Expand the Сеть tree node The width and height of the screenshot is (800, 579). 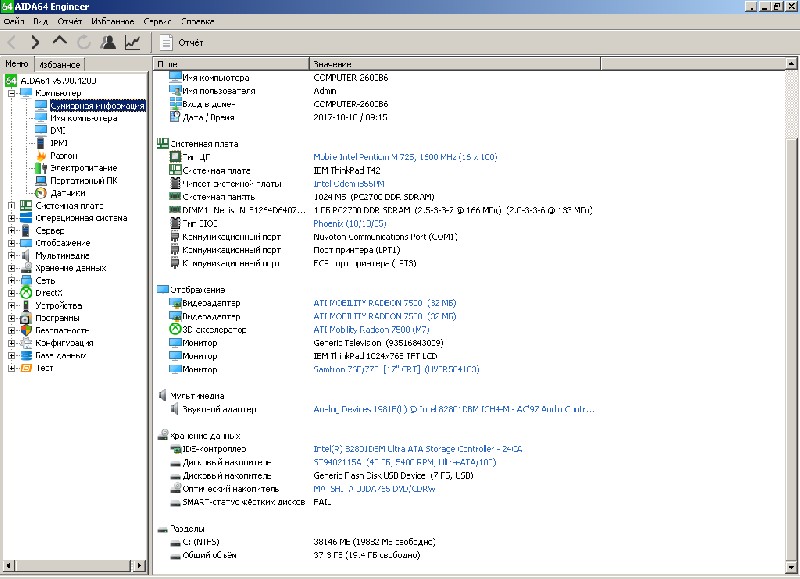point(11,281)
